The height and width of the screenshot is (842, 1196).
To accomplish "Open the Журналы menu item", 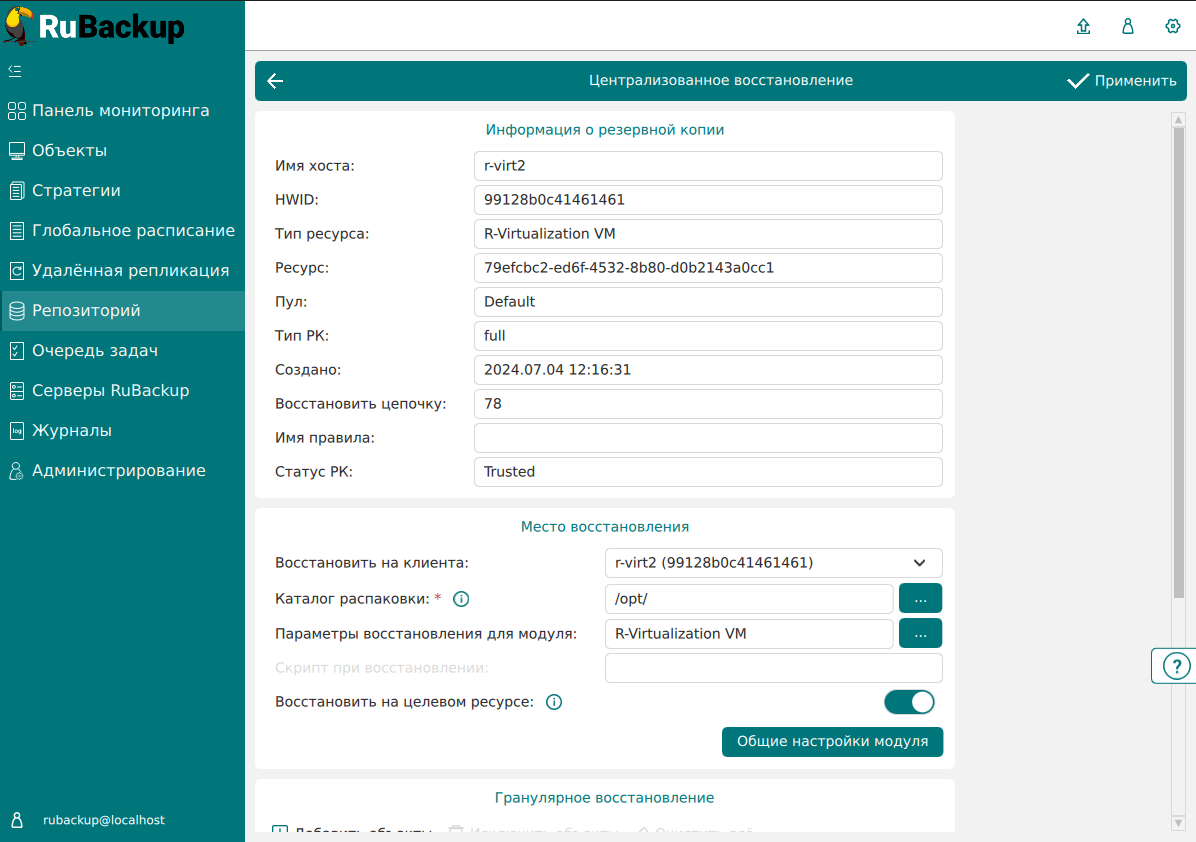I will click(x=72, y=431).
